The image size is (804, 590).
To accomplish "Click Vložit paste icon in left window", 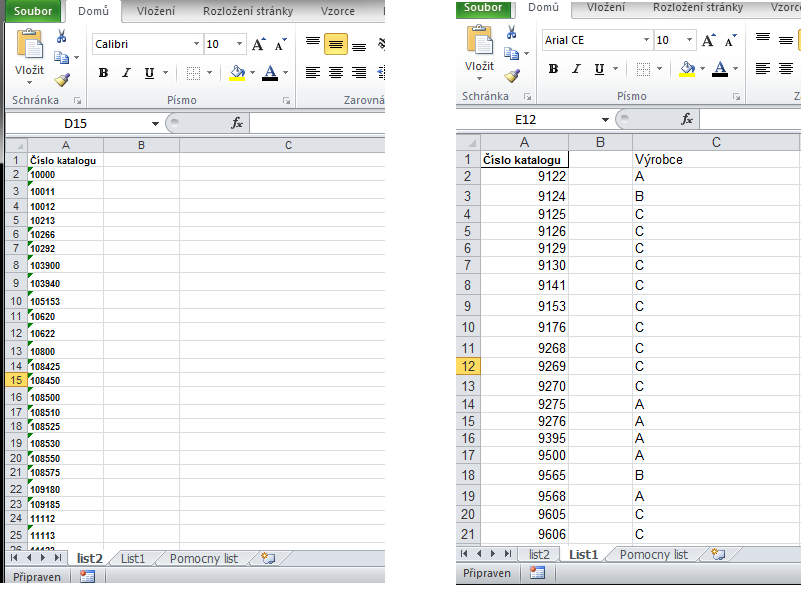I will point(30,44).
